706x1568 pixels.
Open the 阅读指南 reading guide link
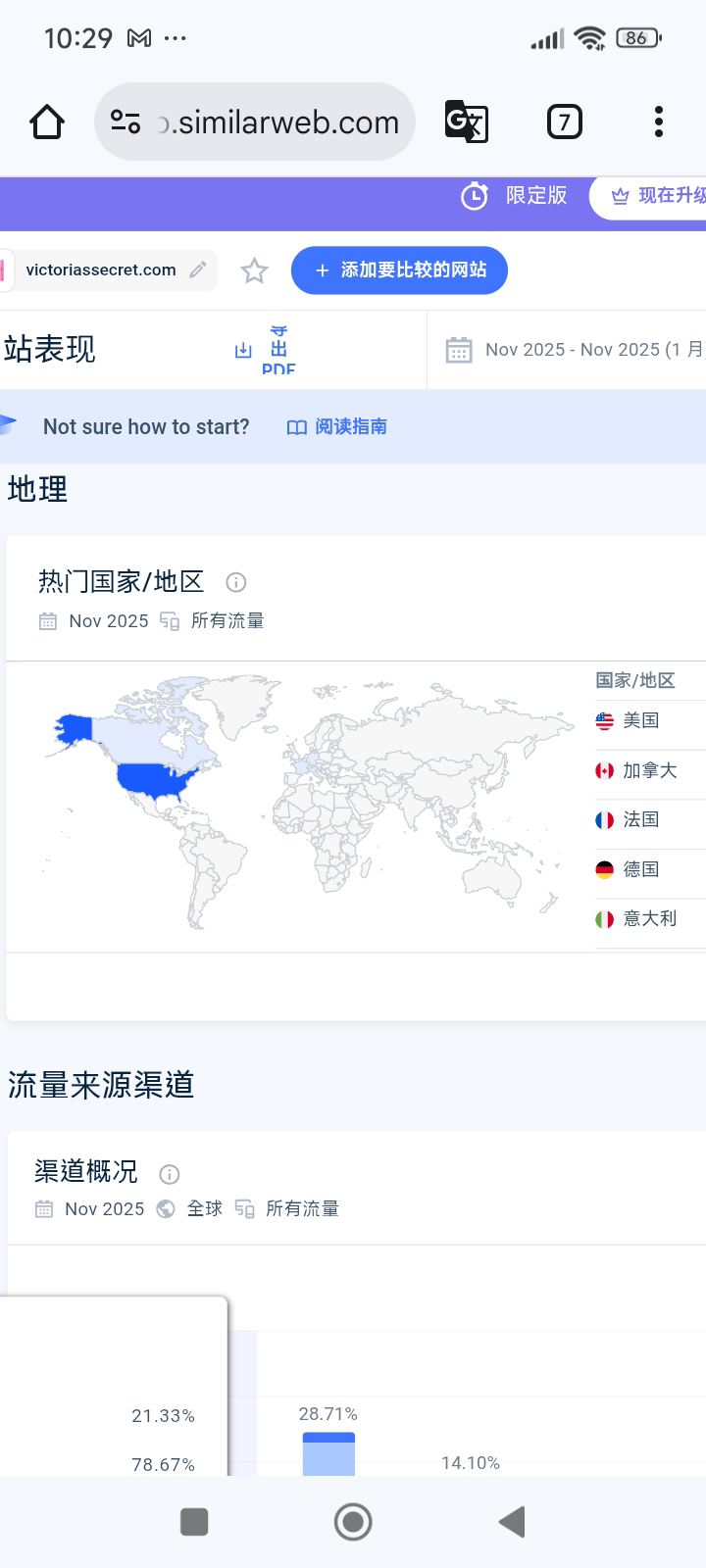click(337, 427)
